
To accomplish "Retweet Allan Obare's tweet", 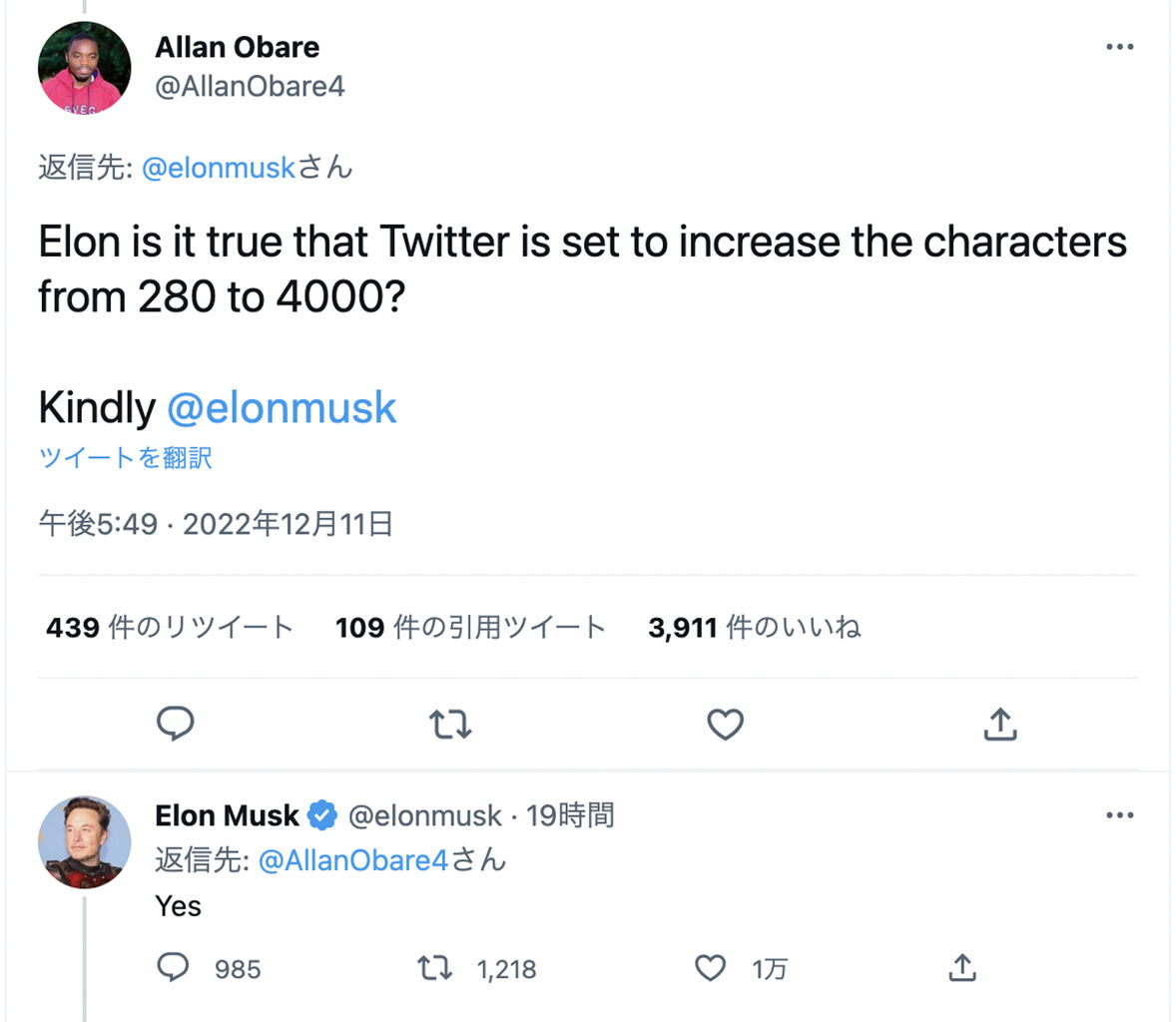I will 450,724.
